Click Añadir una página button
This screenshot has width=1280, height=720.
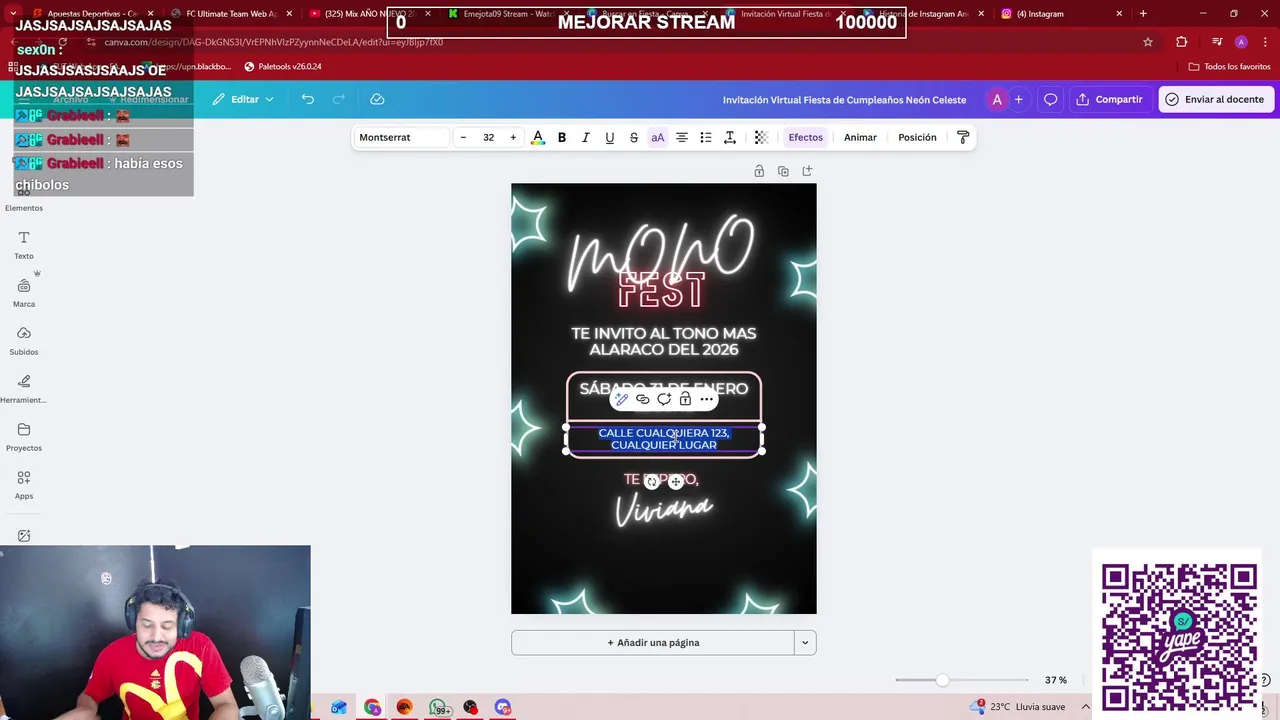pyautogui.click(x=653, y=643)
